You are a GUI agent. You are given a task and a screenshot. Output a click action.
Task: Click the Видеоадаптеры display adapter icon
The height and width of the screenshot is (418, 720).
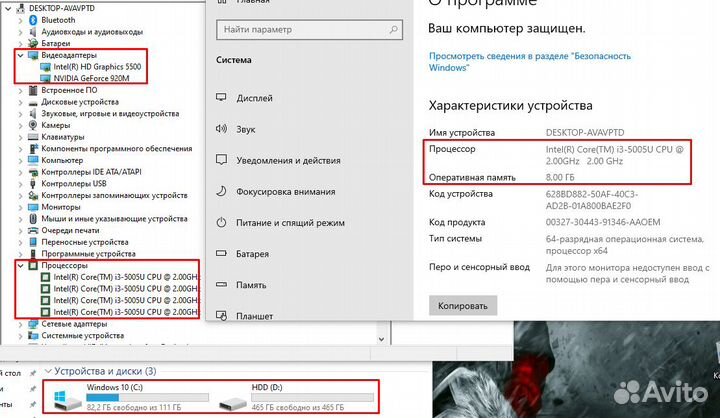click(33, 55)
